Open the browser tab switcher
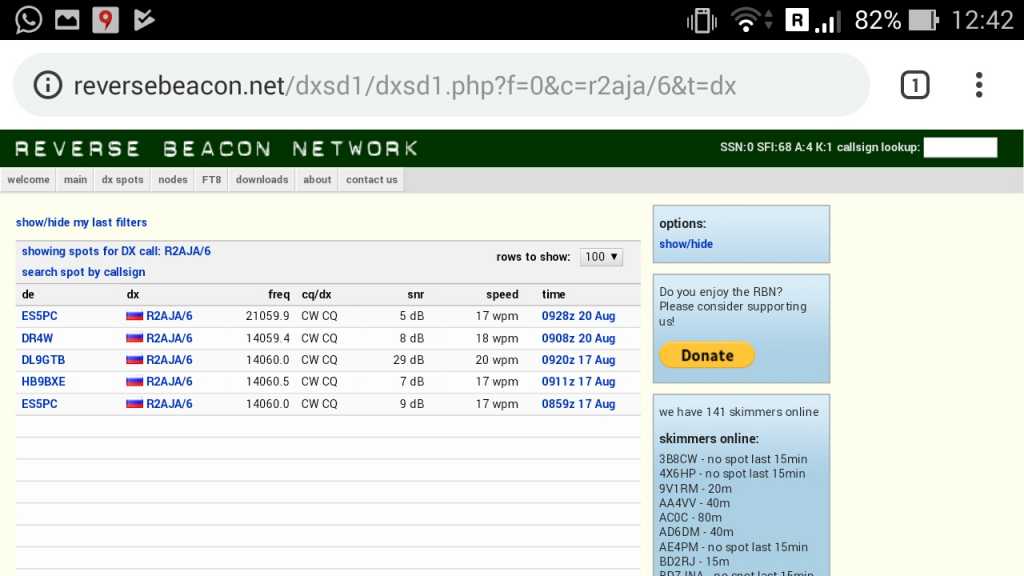1024x576 pixels. 915,85
